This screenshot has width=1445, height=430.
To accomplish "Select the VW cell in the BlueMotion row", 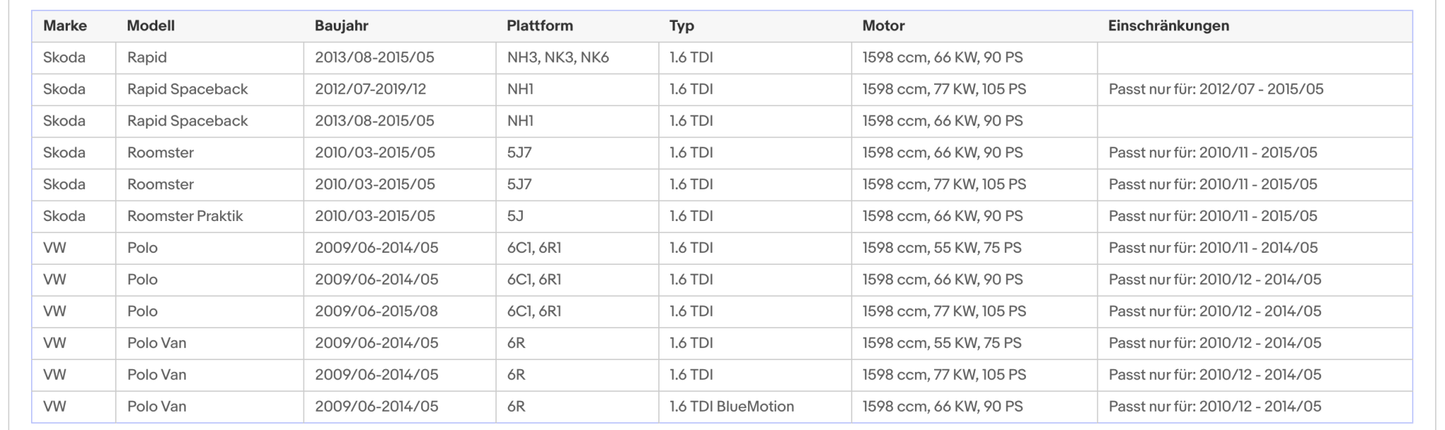I will 54,406.
